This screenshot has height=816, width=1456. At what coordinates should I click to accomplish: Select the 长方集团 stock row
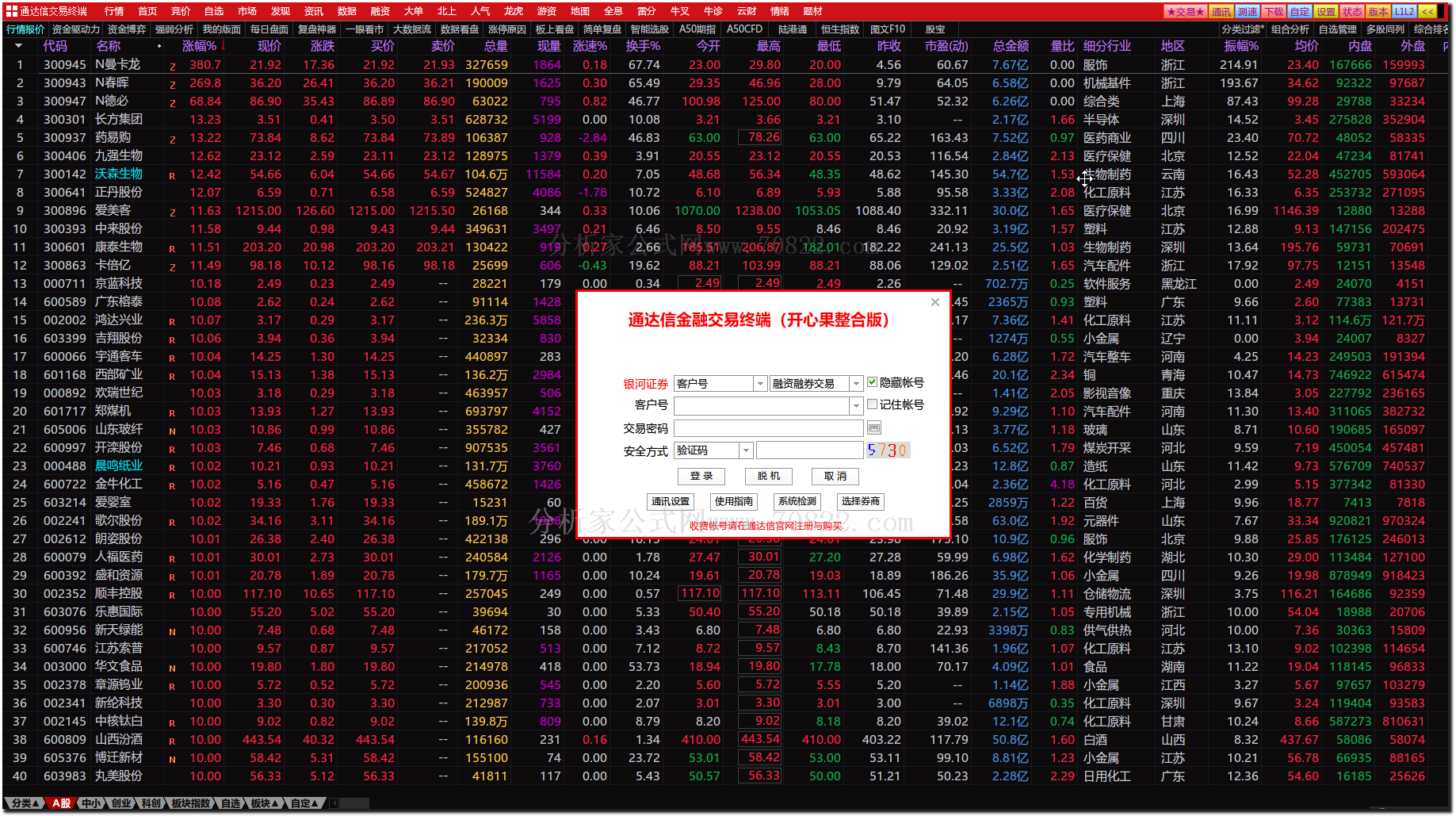(725, 120)
